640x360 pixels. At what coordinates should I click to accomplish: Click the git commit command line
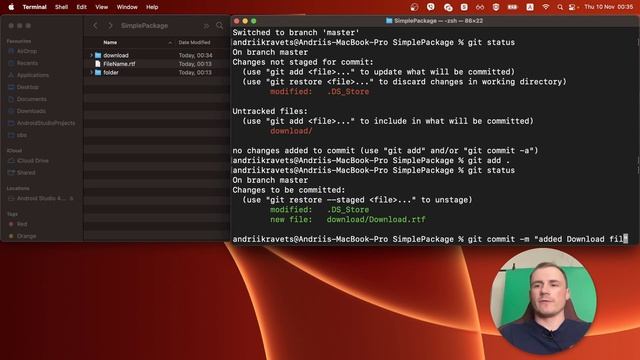click(430, 239)
